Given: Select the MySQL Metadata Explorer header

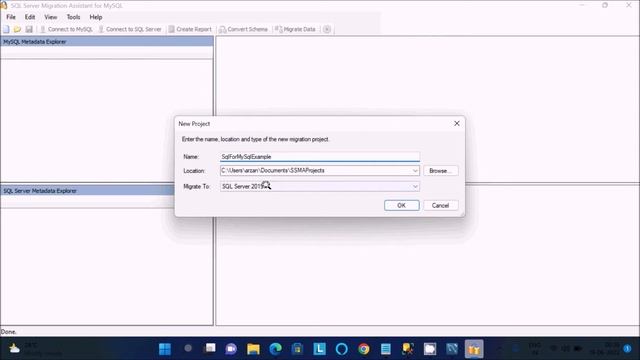Looking at the screenshot, I should point(107,42).
